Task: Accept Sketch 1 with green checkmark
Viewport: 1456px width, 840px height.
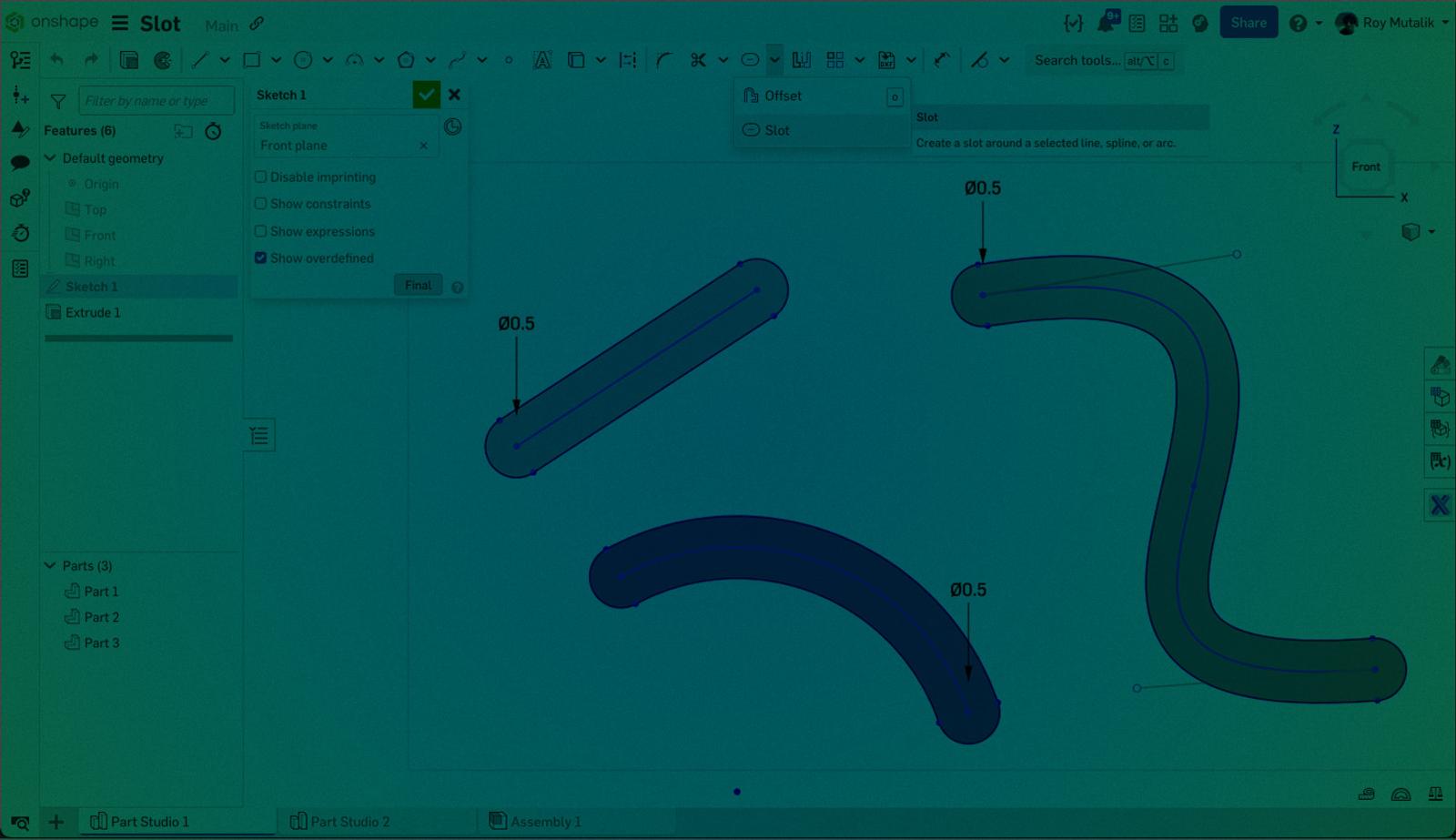Action: click(x=426, y=95)
